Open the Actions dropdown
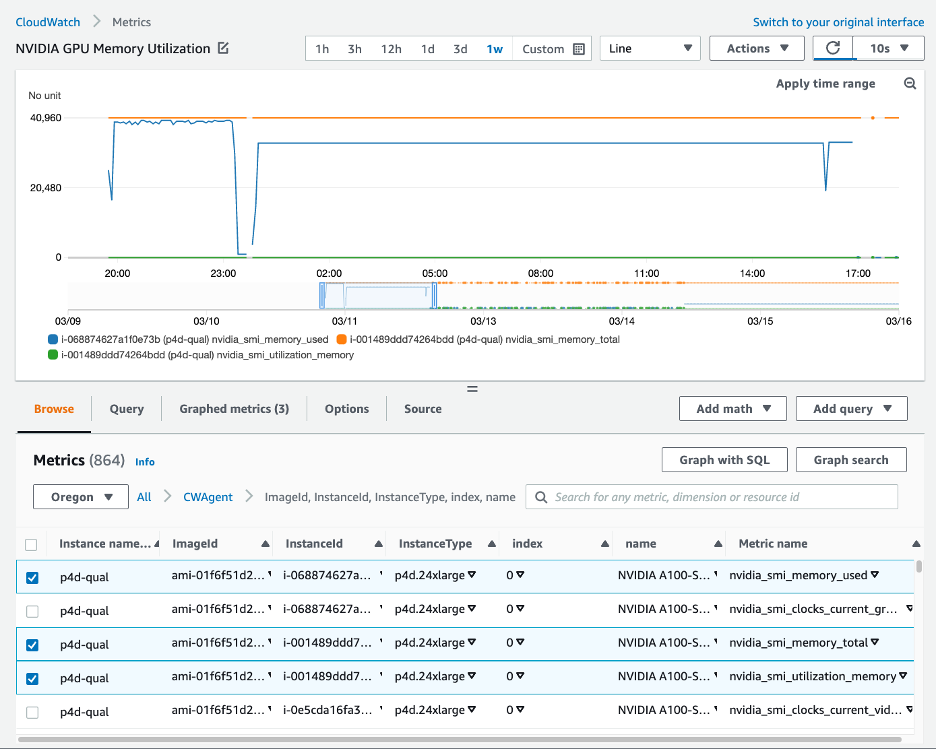The image size is (936, 750). [756, 47]
